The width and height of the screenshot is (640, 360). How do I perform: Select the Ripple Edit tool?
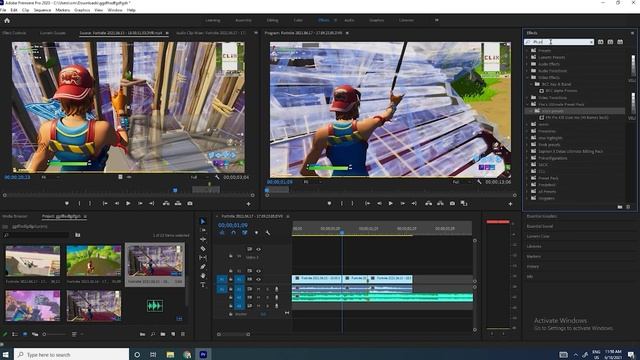tap(203, 239)
